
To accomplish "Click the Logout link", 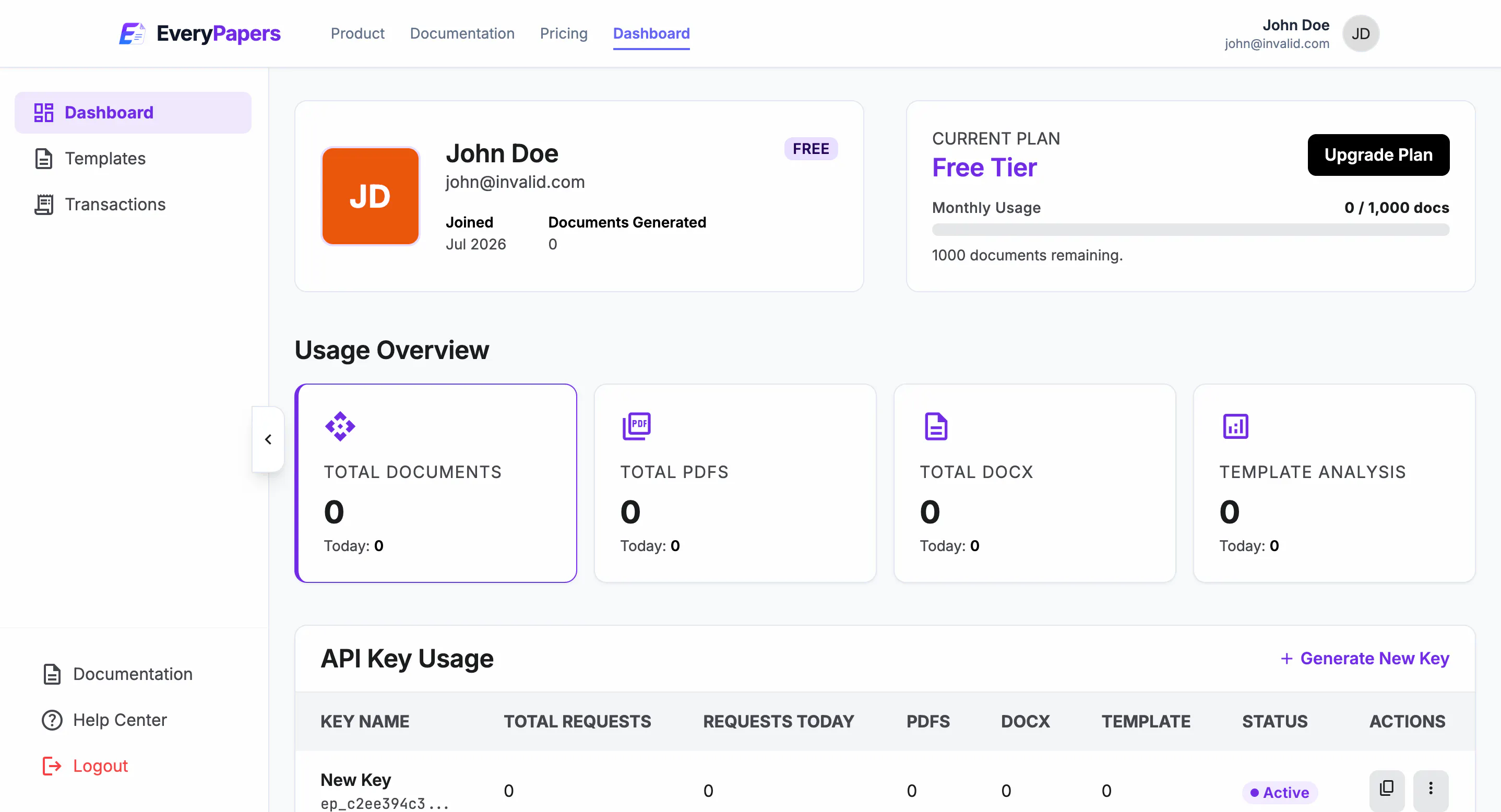I will pos(100,766).
